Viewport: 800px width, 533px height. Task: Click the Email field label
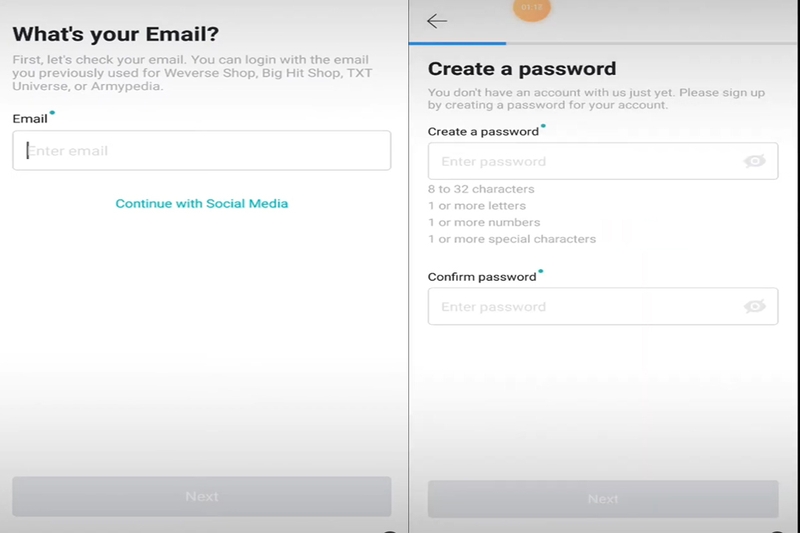[x=30, y=119]
